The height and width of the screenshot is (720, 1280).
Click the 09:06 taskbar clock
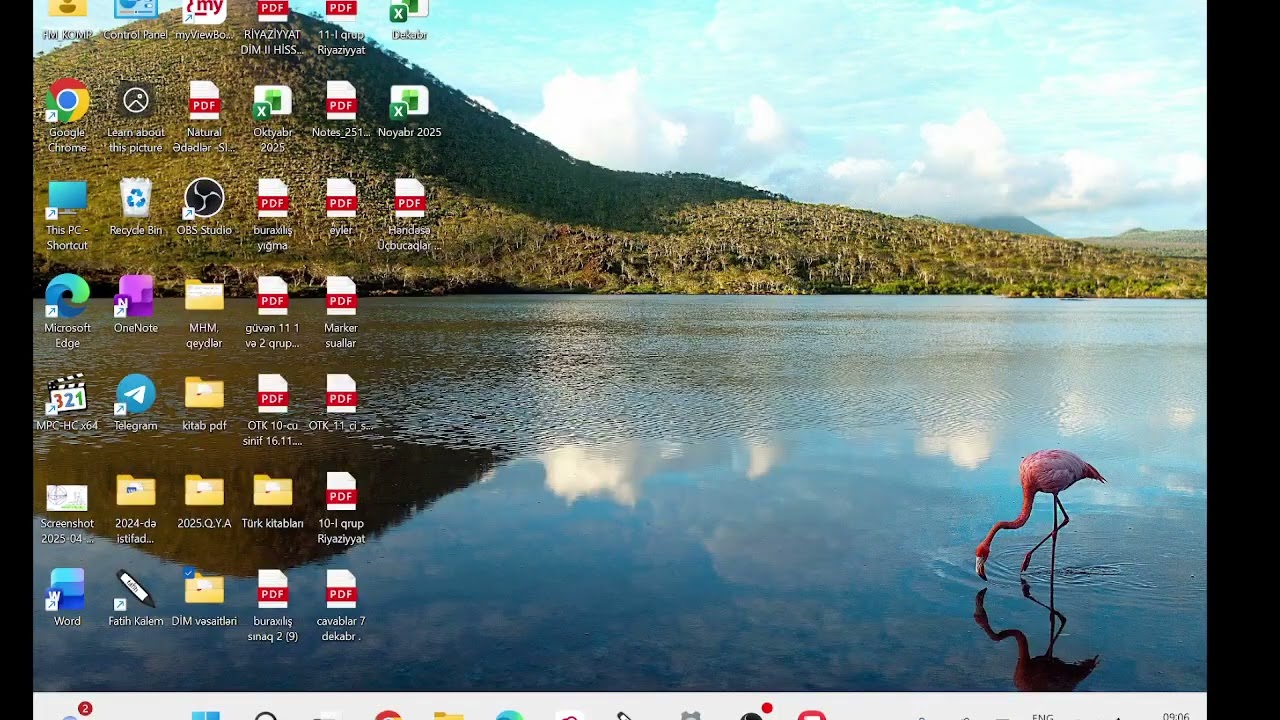[x=1176, y=716]
